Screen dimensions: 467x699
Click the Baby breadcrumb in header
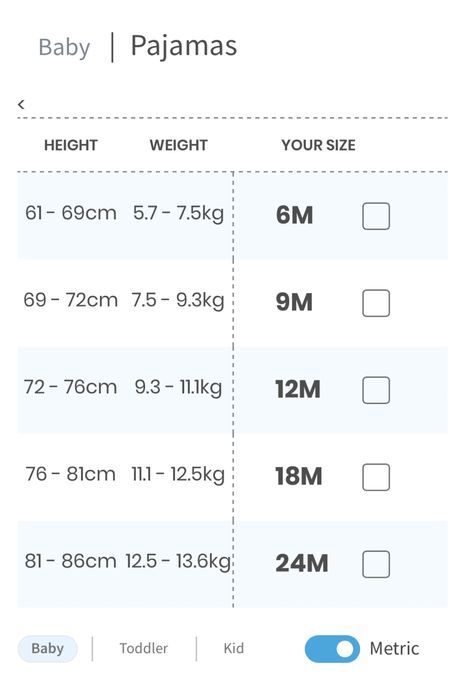pos(64,47)
